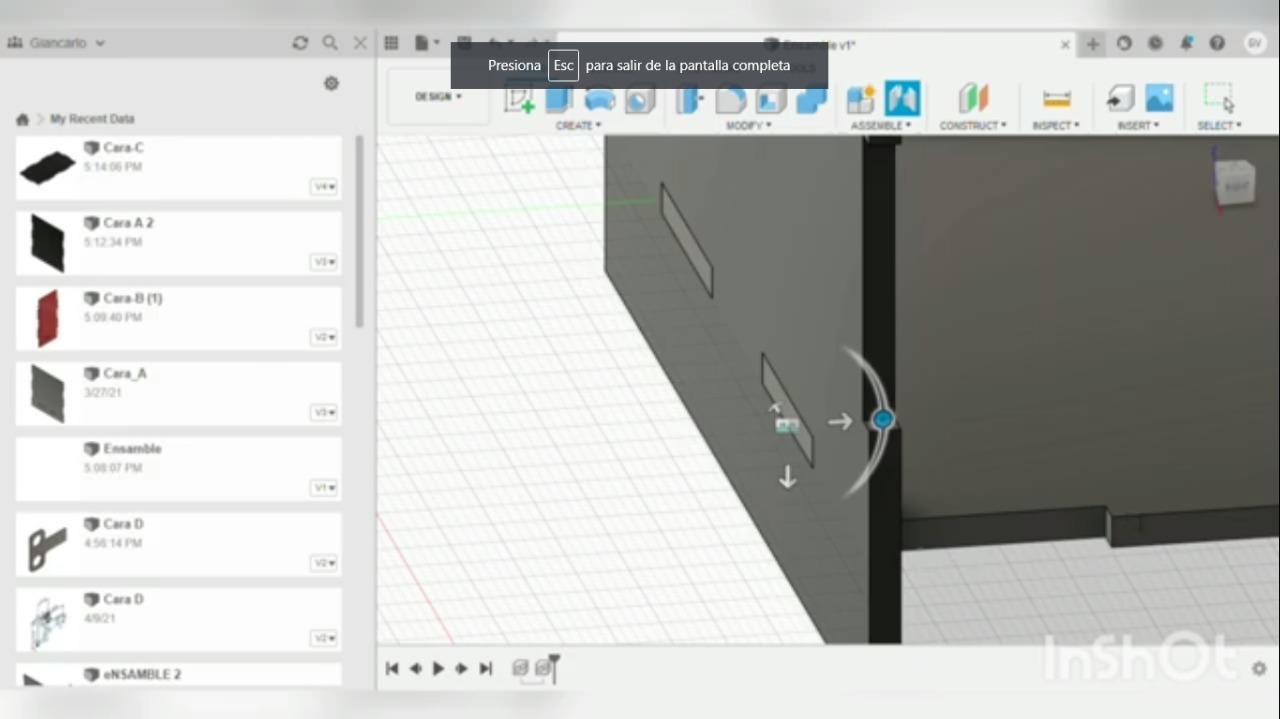Play the timeline
This screenshot has width=1280, height=719.
point(438,669)
